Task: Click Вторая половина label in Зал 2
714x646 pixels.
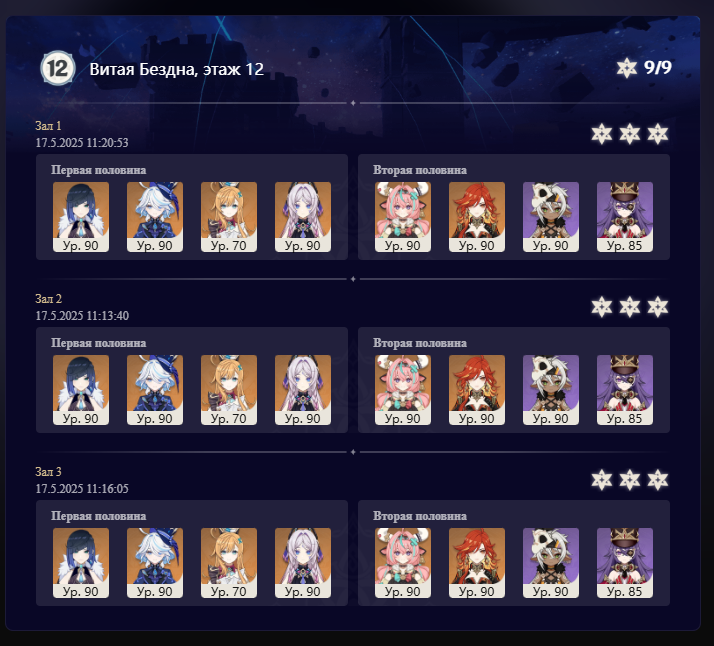Action: 420,343
